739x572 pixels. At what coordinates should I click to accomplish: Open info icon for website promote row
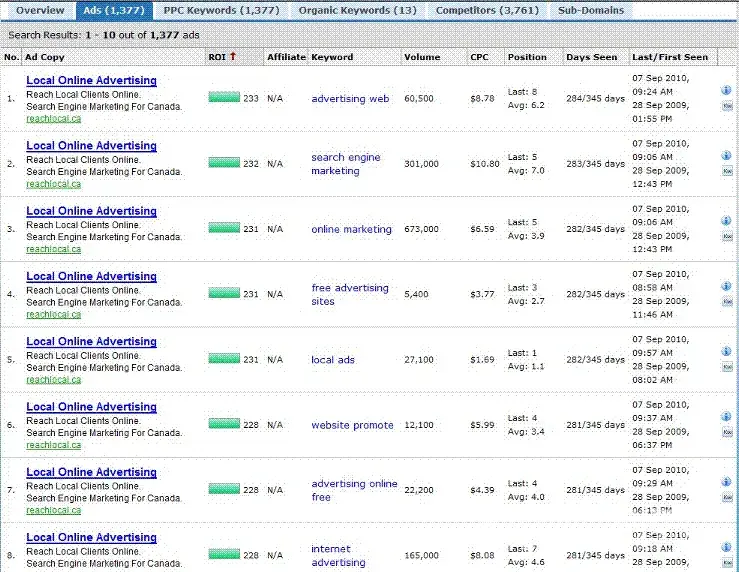tap(726, 417)
